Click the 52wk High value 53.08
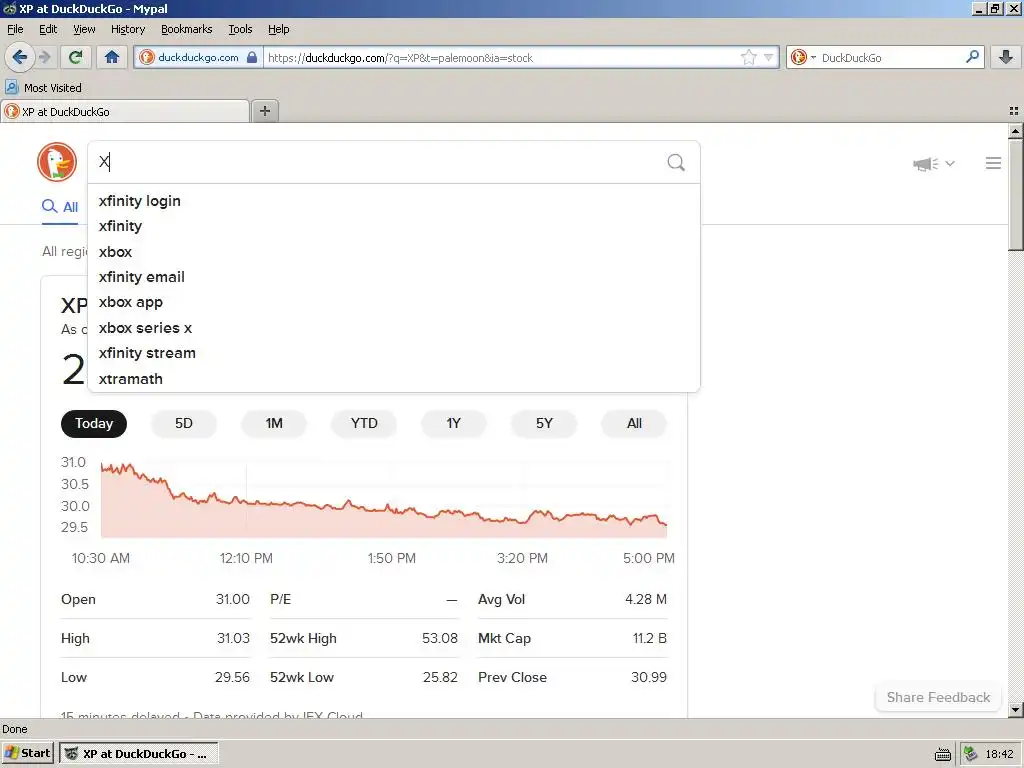Screen dimensions: 1024x768 point(440,638)
